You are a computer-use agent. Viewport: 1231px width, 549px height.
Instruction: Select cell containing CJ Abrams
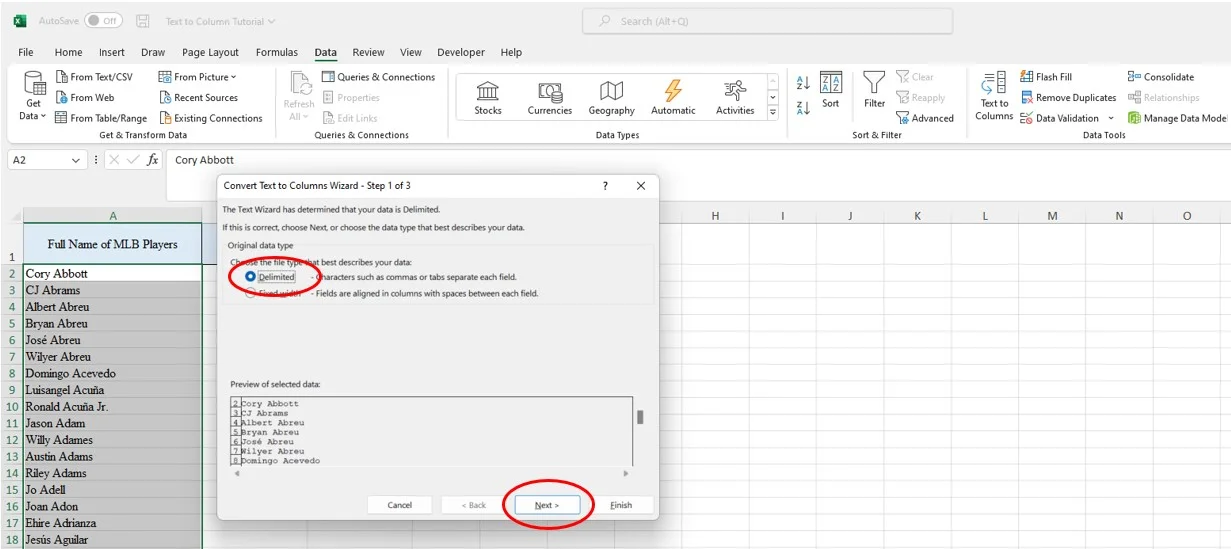click(x=113, y=290)
